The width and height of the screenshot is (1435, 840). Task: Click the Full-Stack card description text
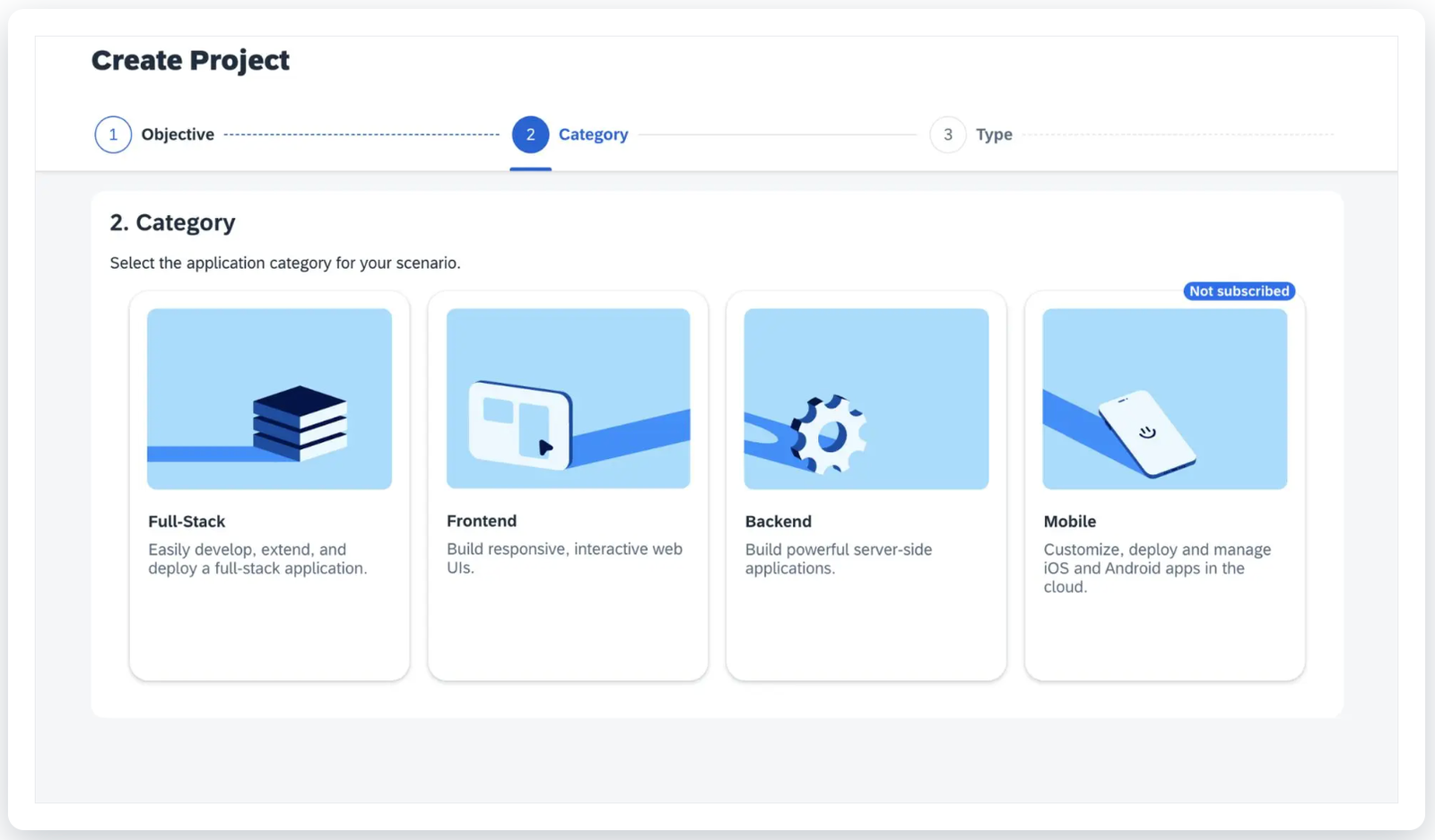(257, 559)
